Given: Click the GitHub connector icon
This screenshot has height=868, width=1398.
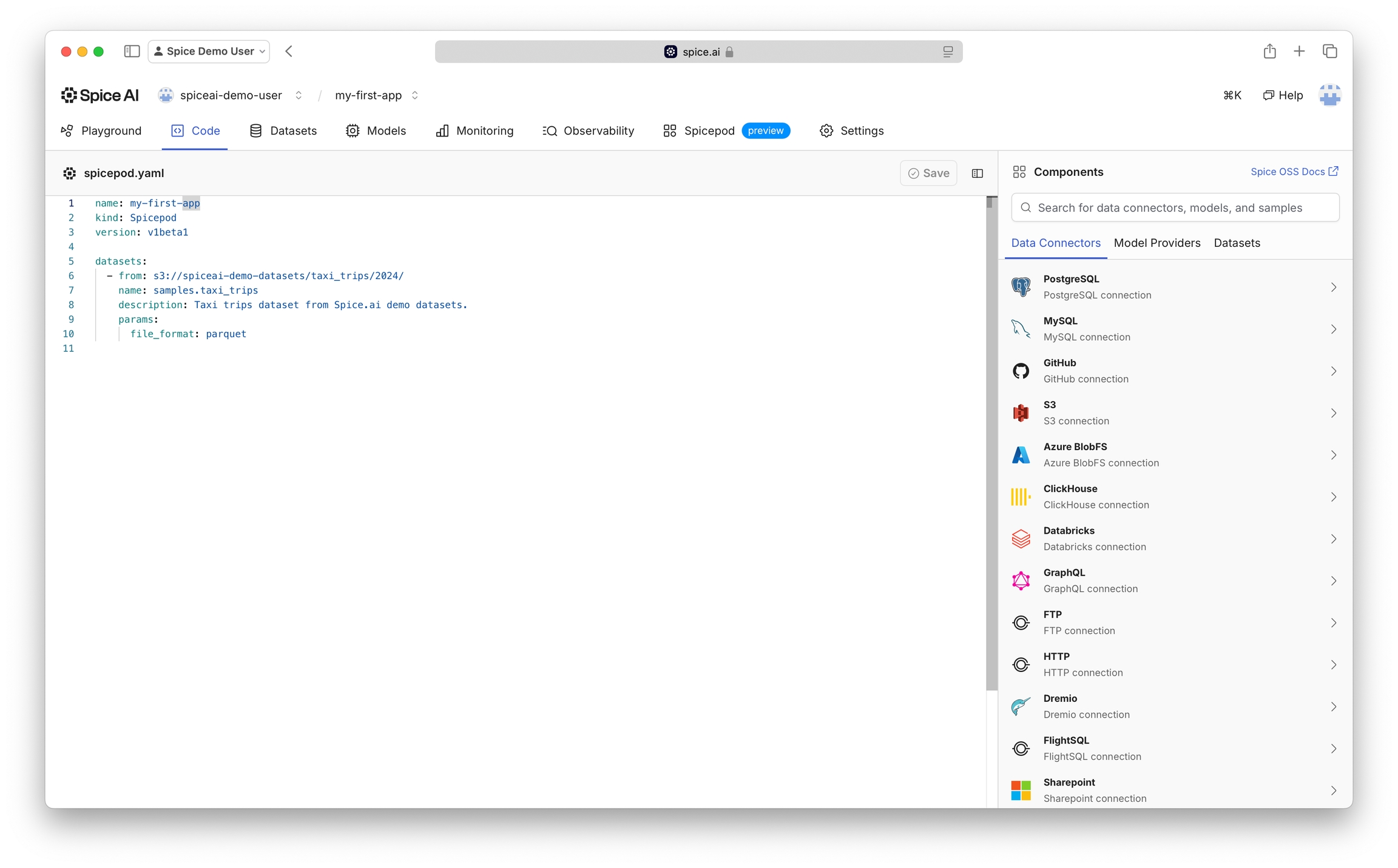Looking at the screenshot, I should [x=1021, y=371].
